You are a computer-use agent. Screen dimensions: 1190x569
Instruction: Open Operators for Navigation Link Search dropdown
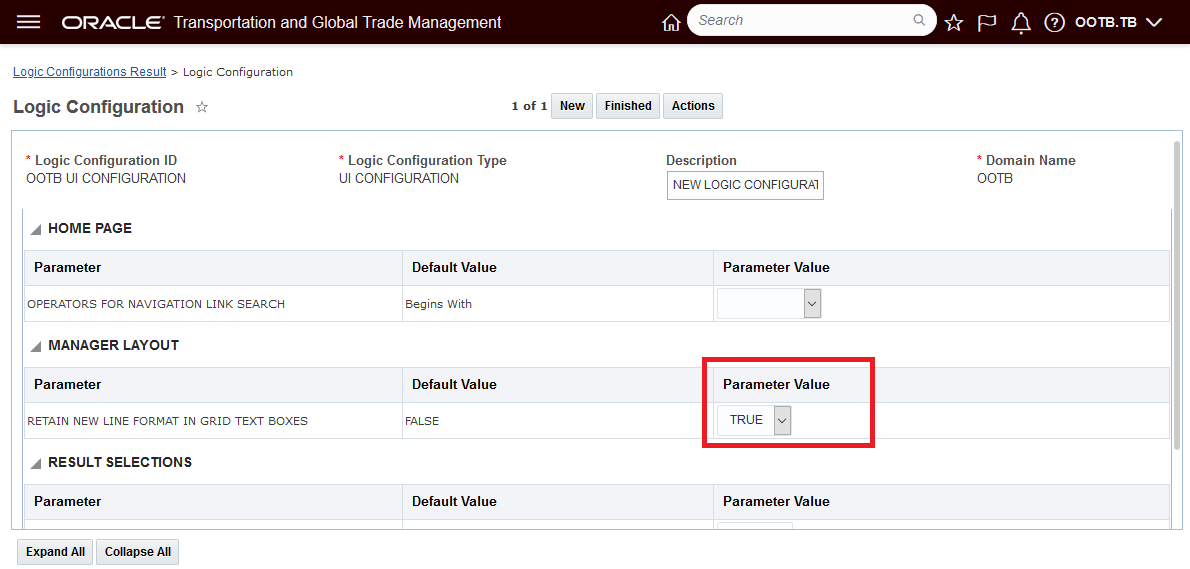(812, 304)
